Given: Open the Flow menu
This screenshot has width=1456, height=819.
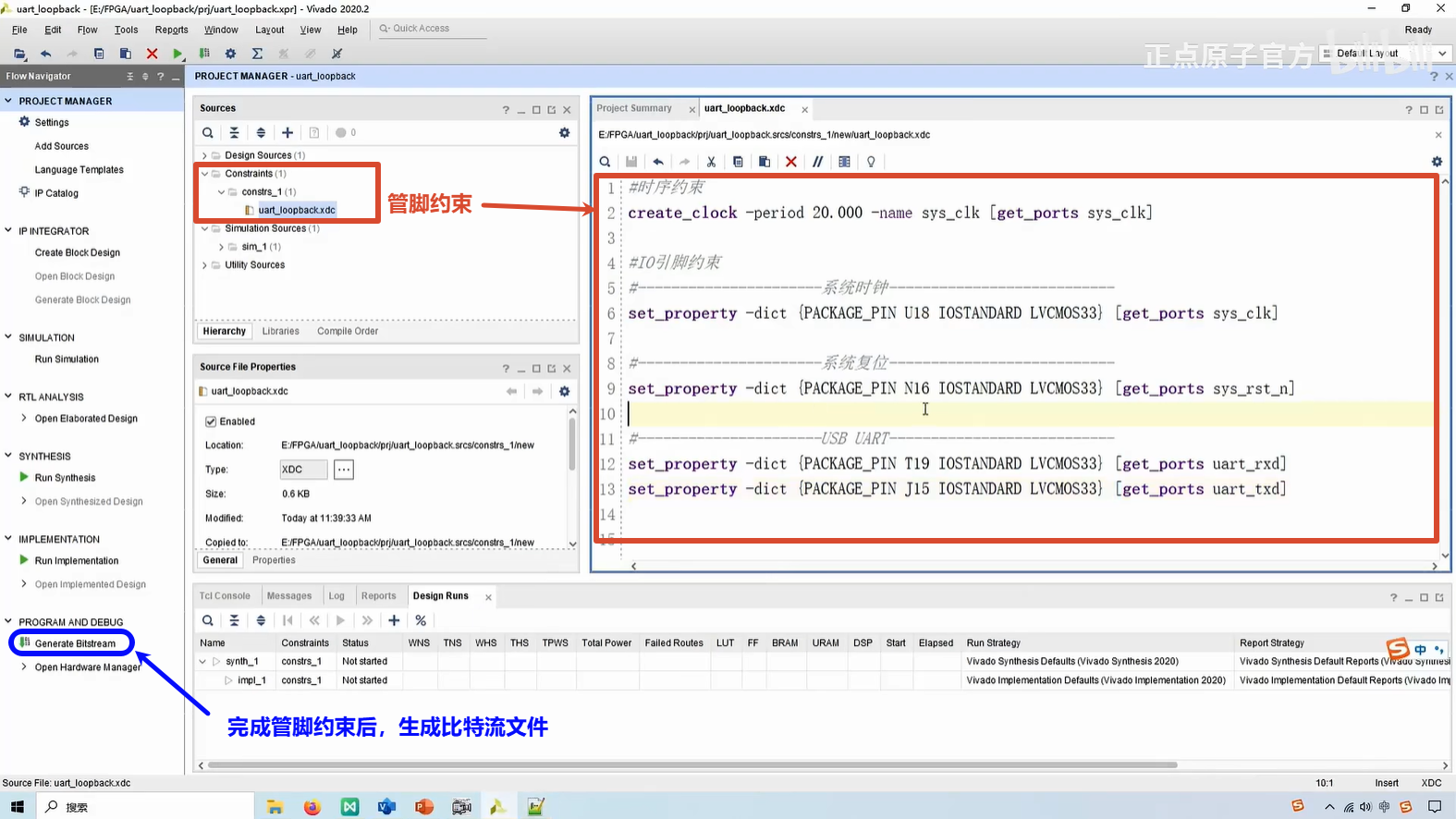Looking at the screenshot, I should 87,30.
